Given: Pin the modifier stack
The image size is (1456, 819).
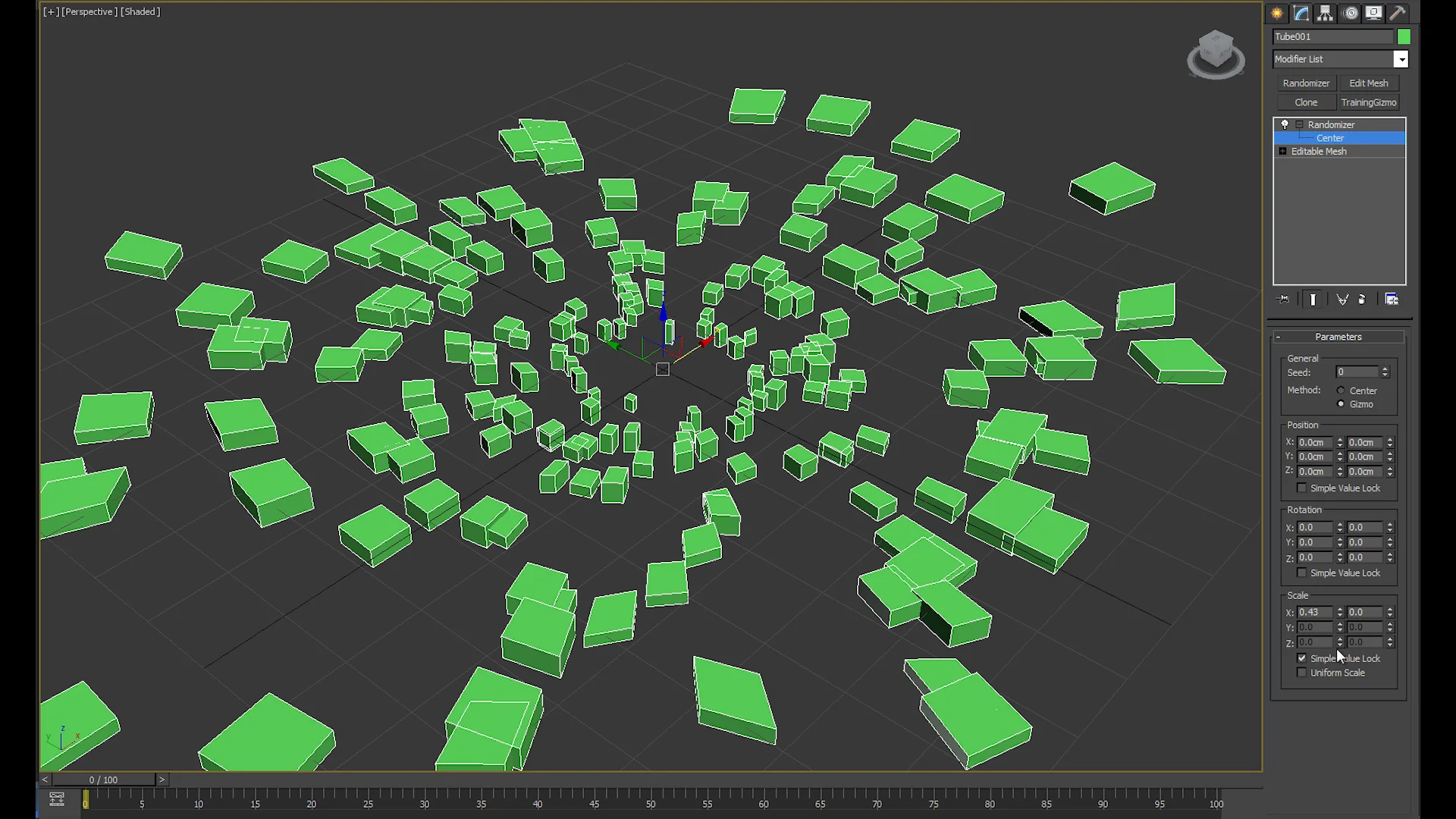Looking at the screenshot, I should 1283,299.
